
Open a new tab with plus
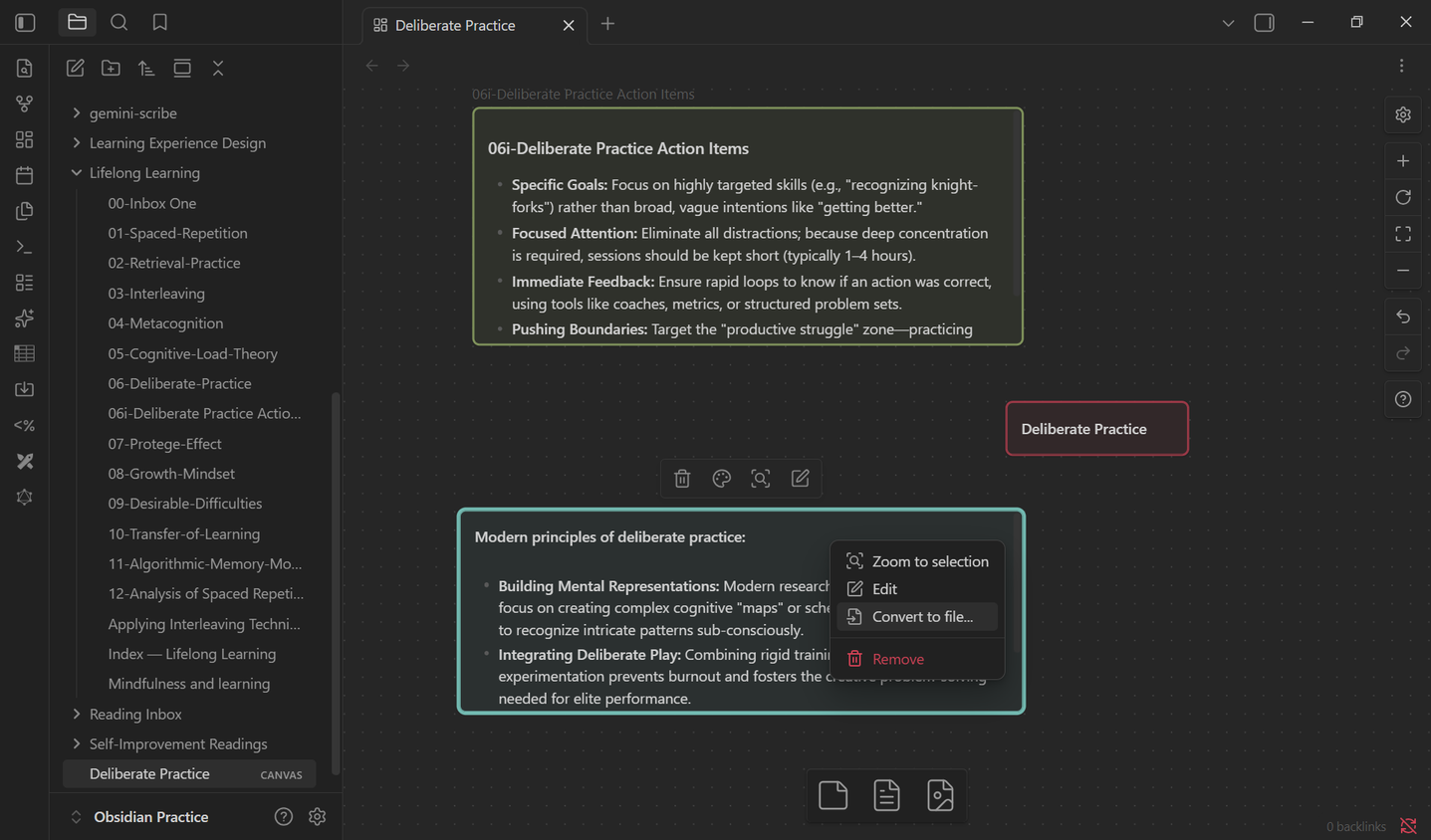(607, 24)
